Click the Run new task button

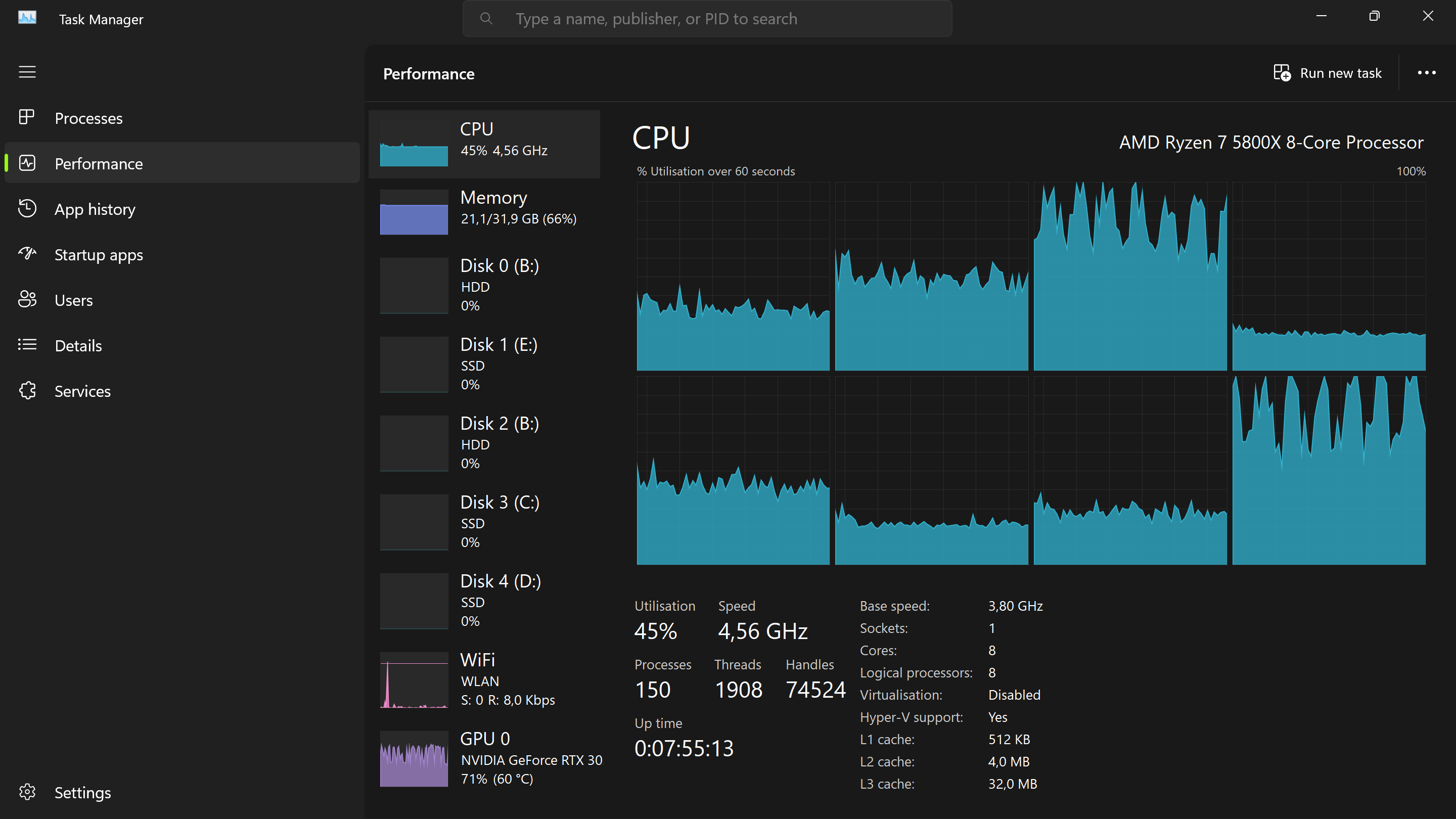(1328, 72)
